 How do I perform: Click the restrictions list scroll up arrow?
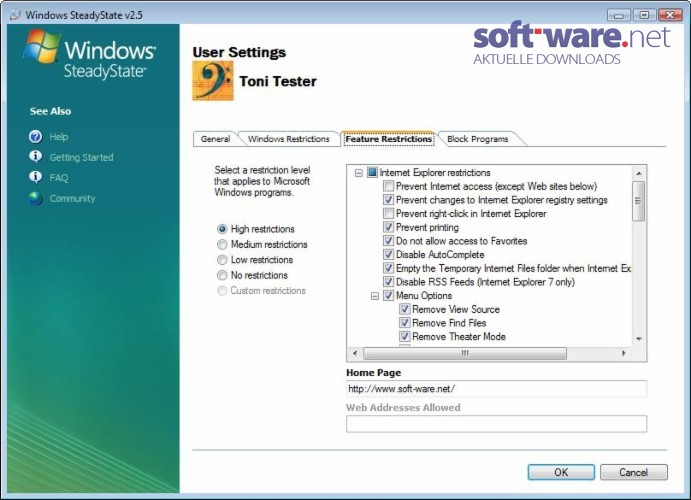639,173
